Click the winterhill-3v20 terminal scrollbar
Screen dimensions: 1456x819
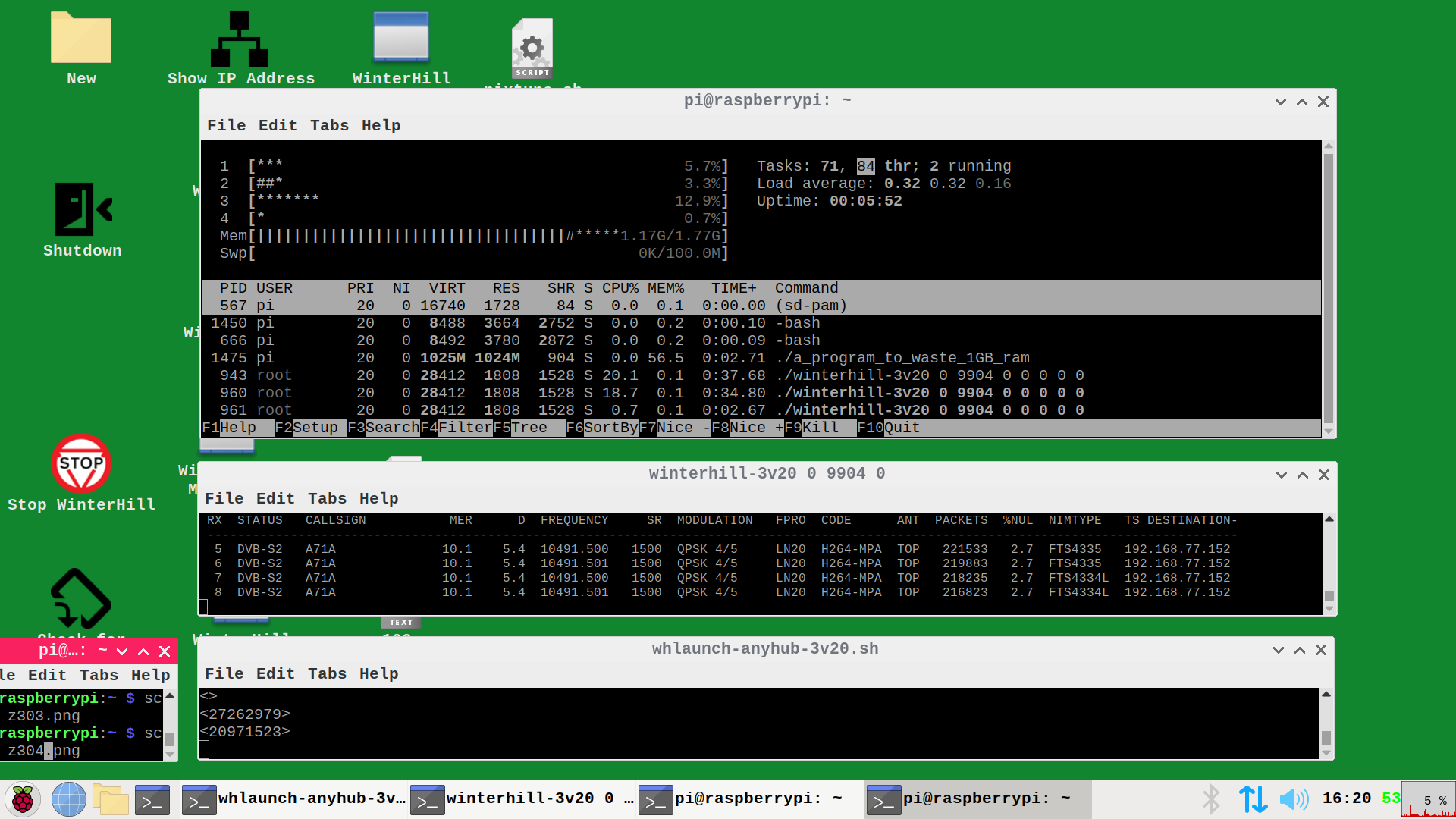click(x=1329, y=563)
